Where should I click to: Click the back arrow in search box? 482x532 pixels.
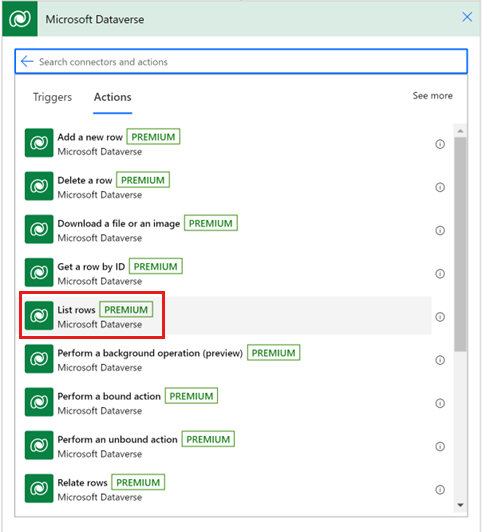click(27, 61)
